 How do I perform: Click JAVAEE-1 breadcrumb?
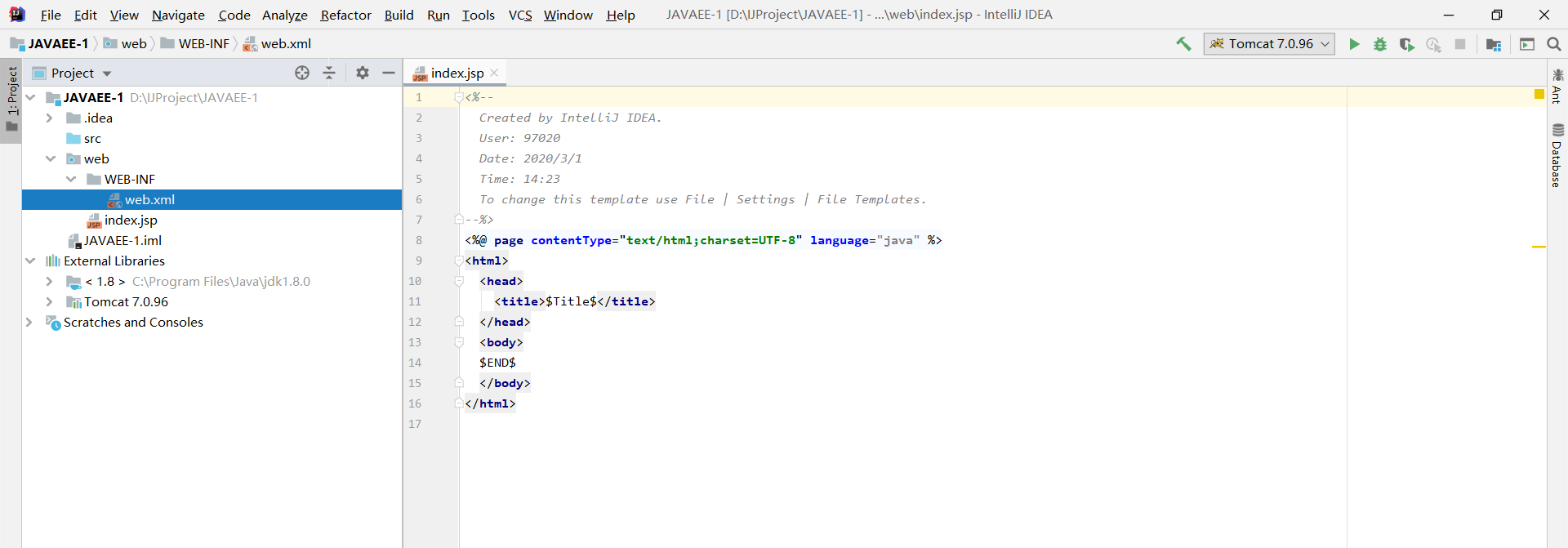(50, 44)
